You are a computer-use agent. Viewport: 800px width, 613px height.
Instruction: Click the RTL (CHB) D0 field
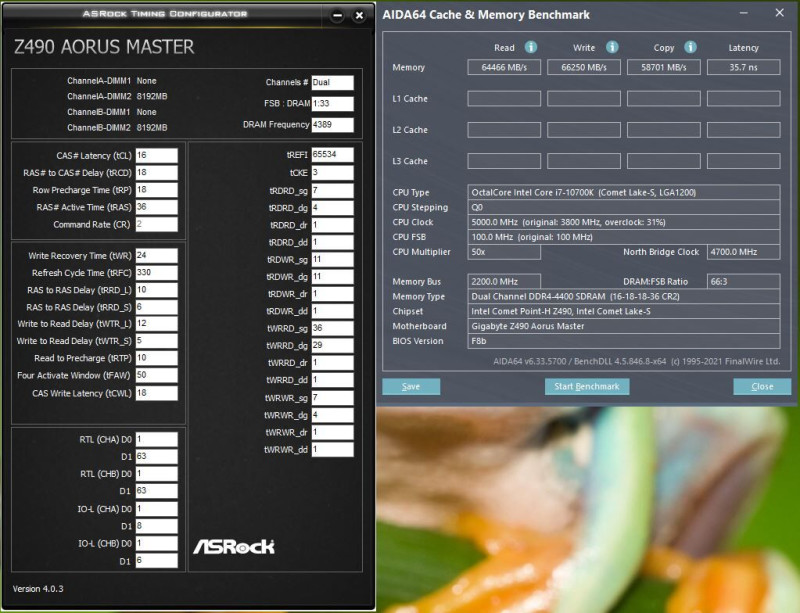(x=157, y=474)
